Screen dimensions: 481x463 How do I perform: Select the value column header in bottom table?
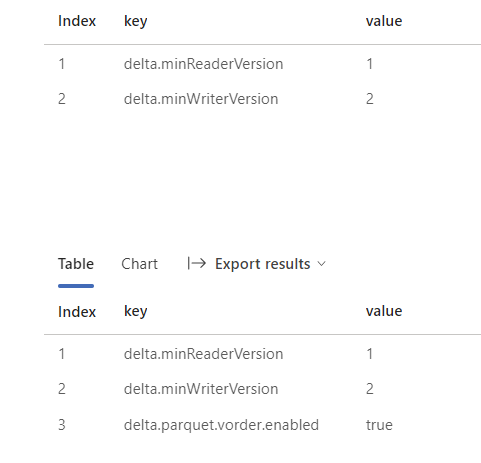(384, 311)
